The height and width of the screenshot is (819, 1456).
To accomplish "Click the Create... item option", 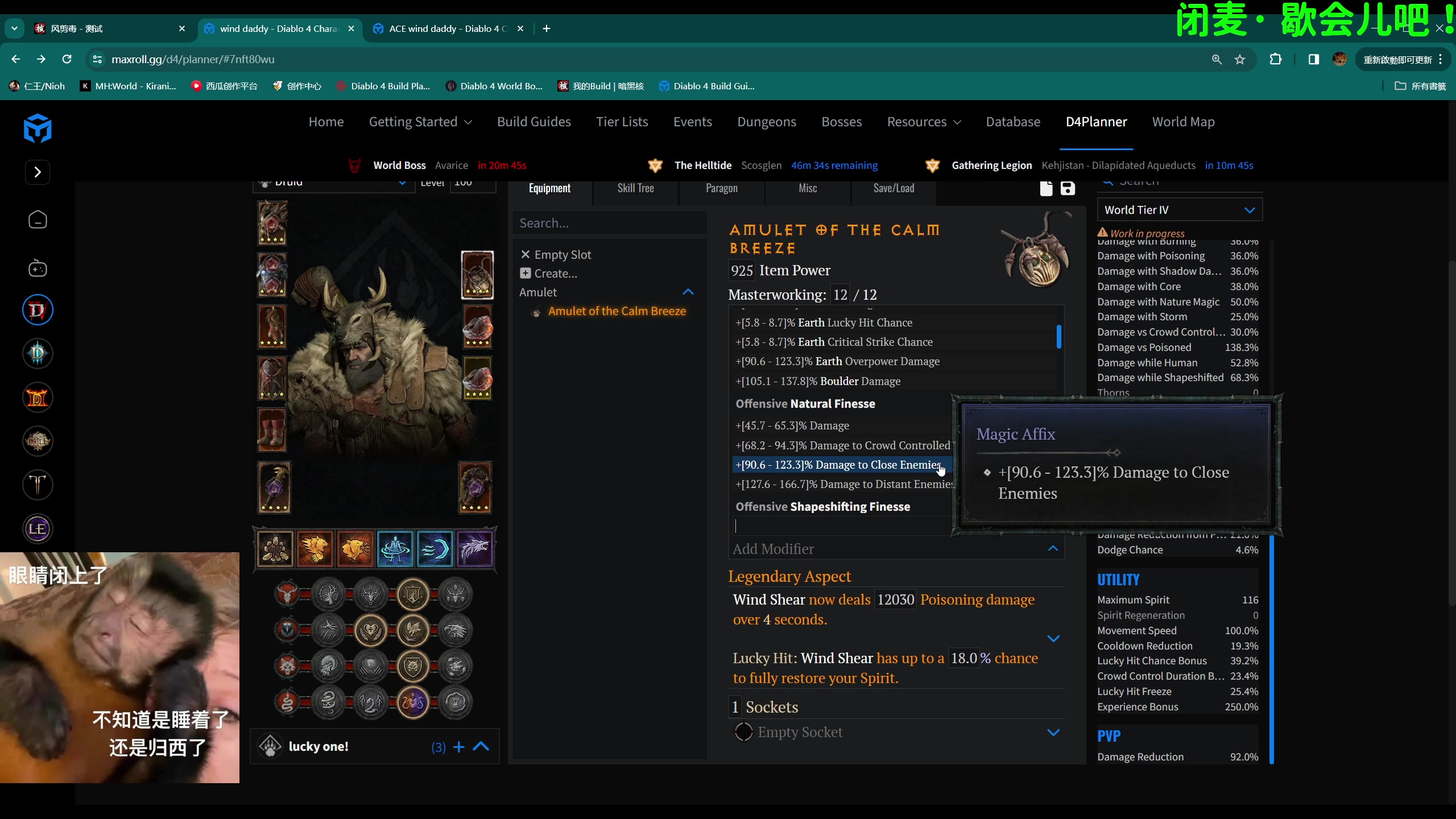I will [x=548, y=274].
